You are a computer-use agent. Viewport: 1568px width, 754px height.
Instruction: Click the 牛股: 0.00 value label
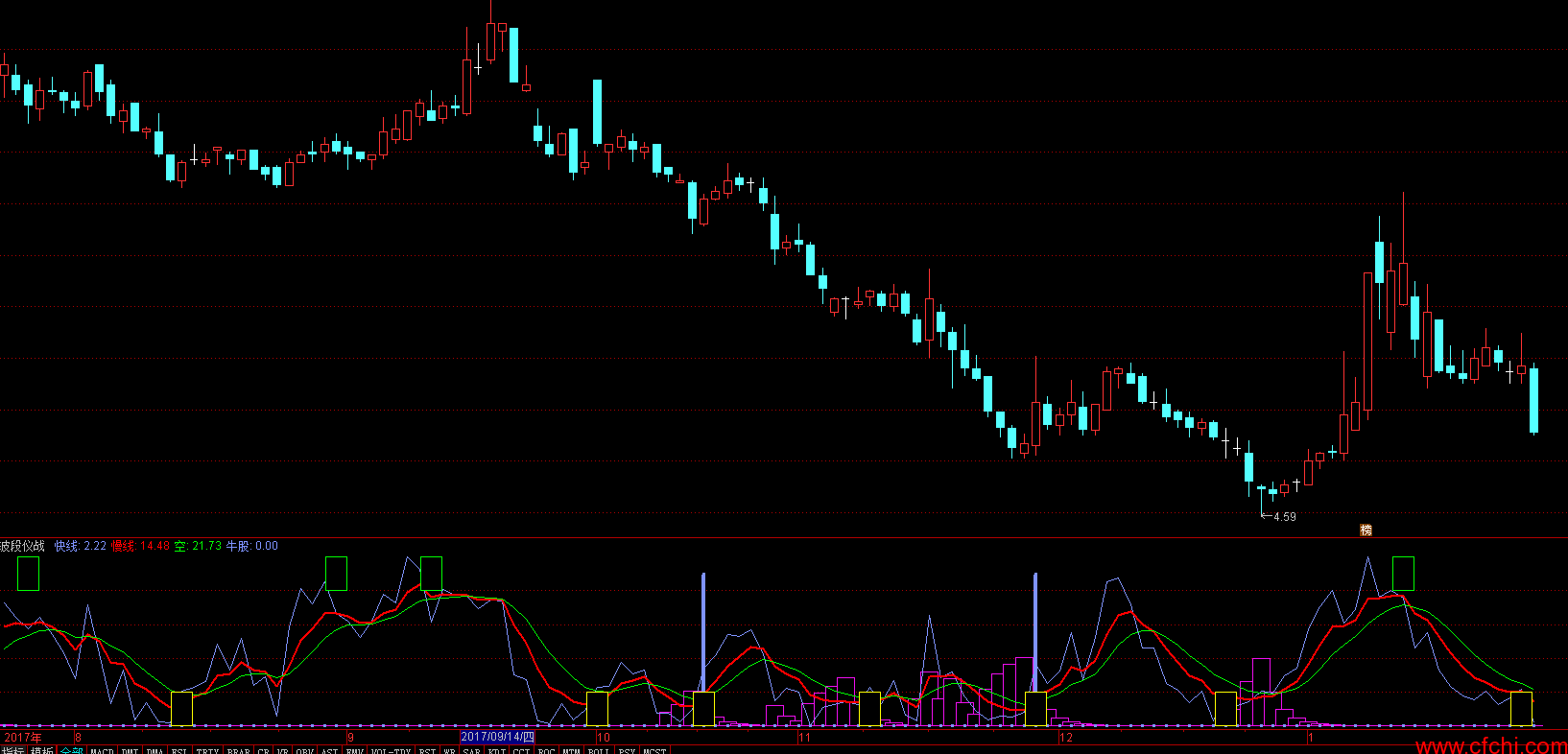tap(252, 546)
